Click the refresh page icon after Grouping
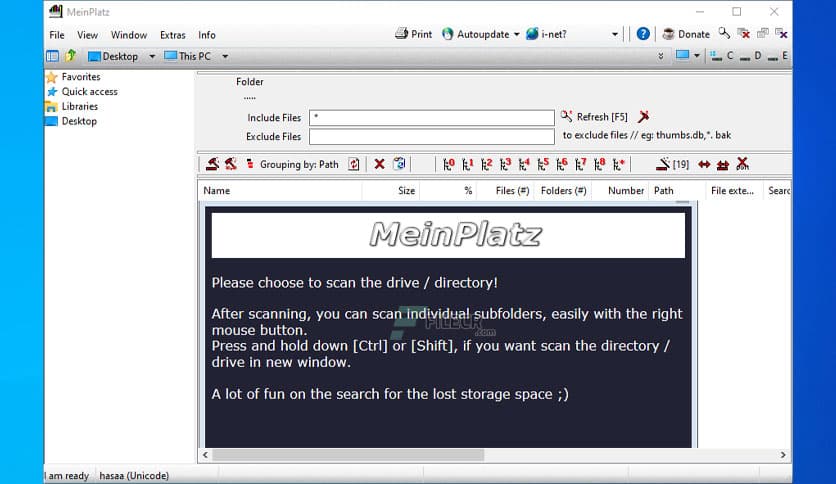This screenshot has width=836, height=484. pos(353,164)
